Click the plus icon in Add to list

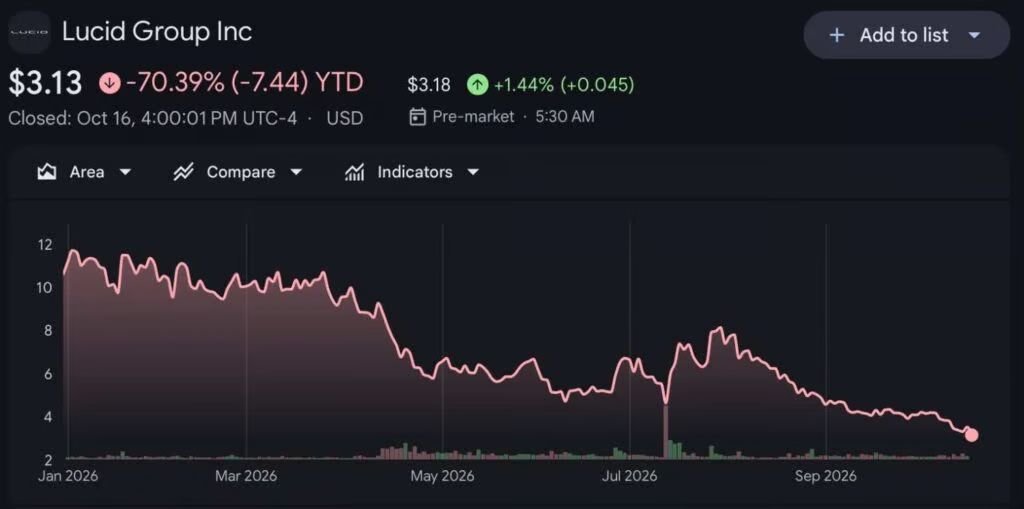836,35
